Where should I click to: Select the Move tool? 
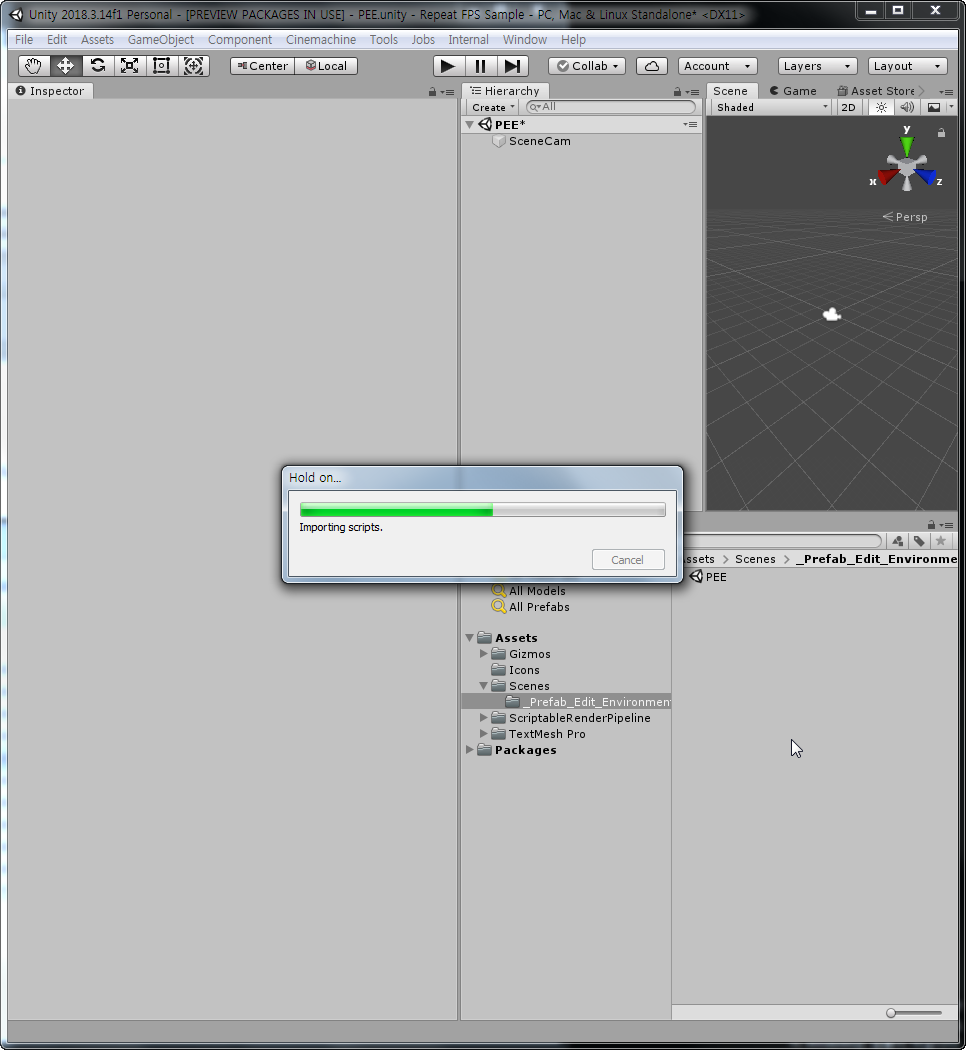pyautogui.click(x=66, y=66)
